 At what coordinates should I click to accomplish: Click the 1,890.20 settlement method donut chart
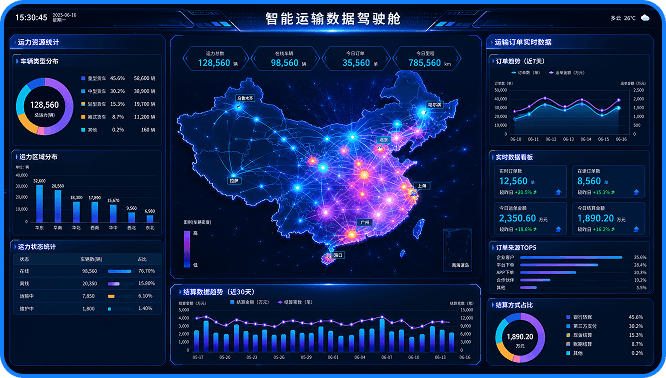point(520,338)
